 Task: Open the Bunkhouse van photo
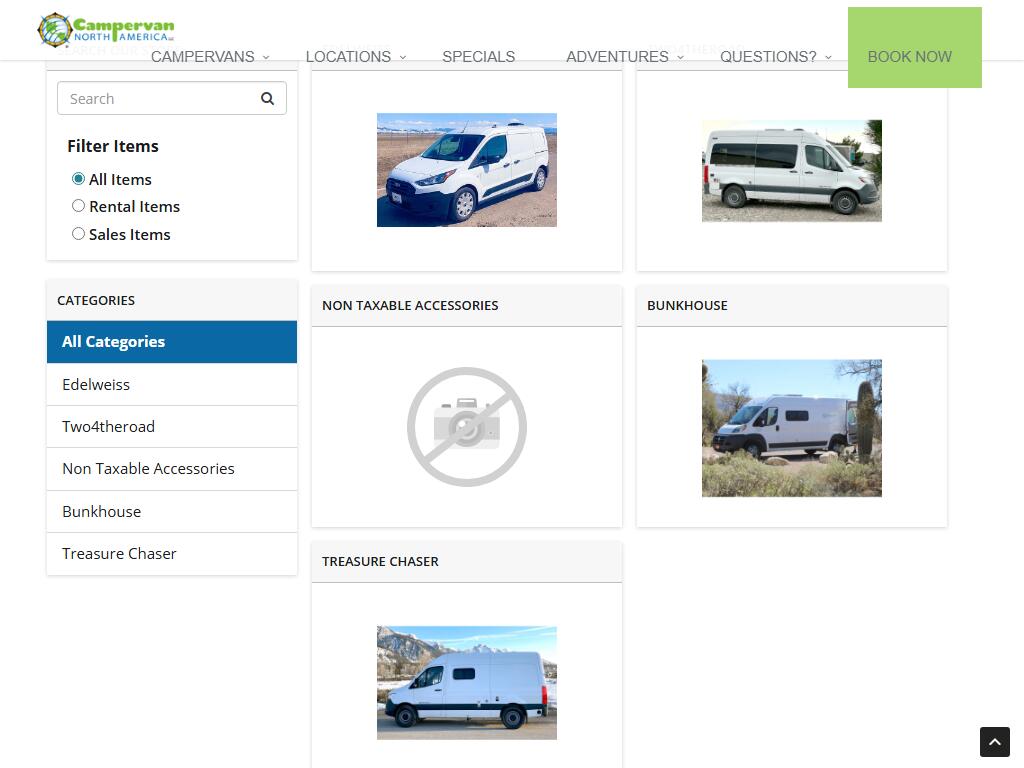pyautogui.click(x=791, y=428)
